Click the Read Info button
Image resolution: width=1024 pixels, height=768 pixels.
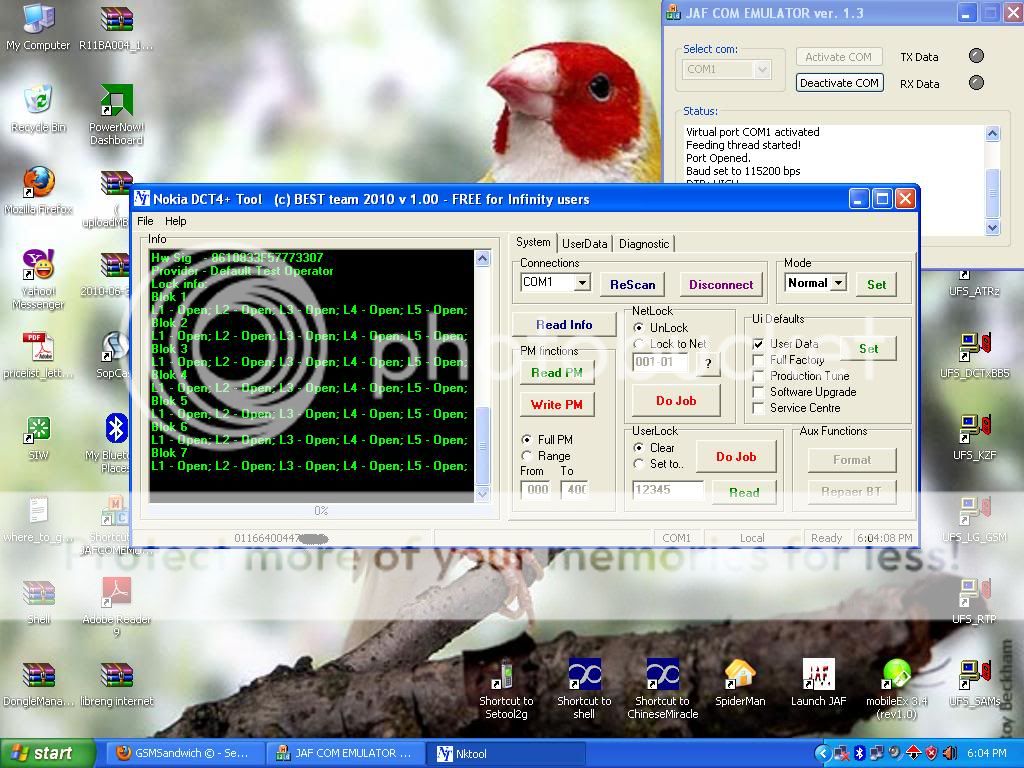tap(564, 325)
